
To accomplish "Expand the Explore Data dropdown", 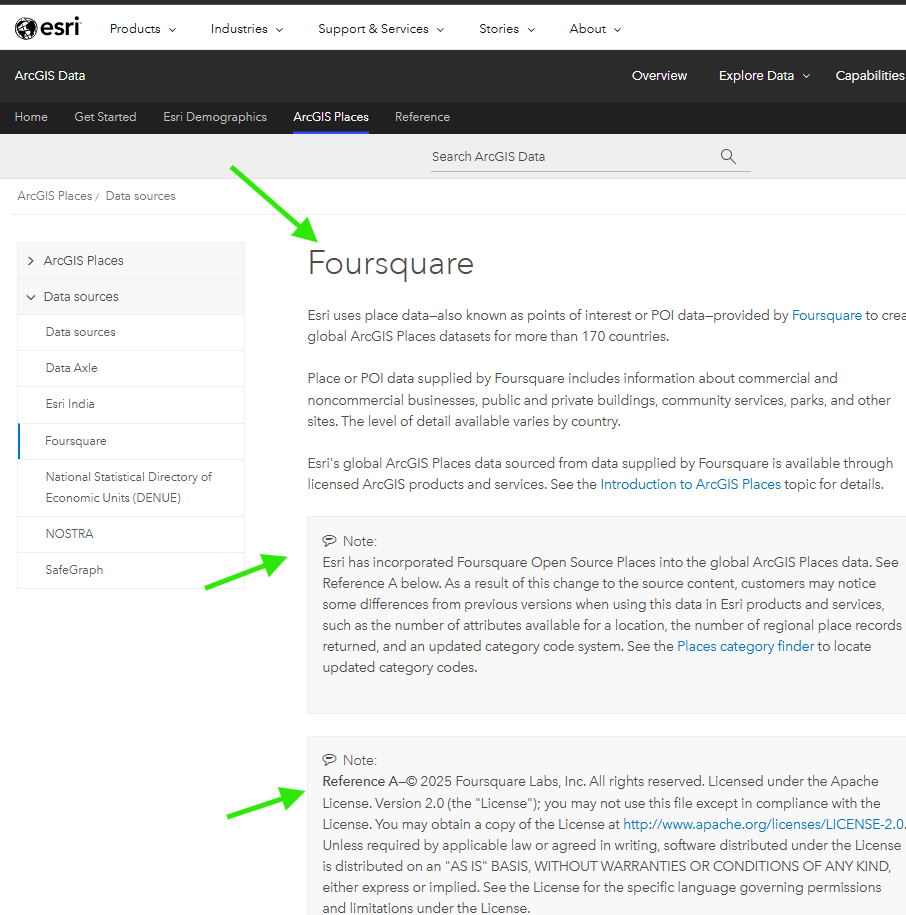I will 764,76.
